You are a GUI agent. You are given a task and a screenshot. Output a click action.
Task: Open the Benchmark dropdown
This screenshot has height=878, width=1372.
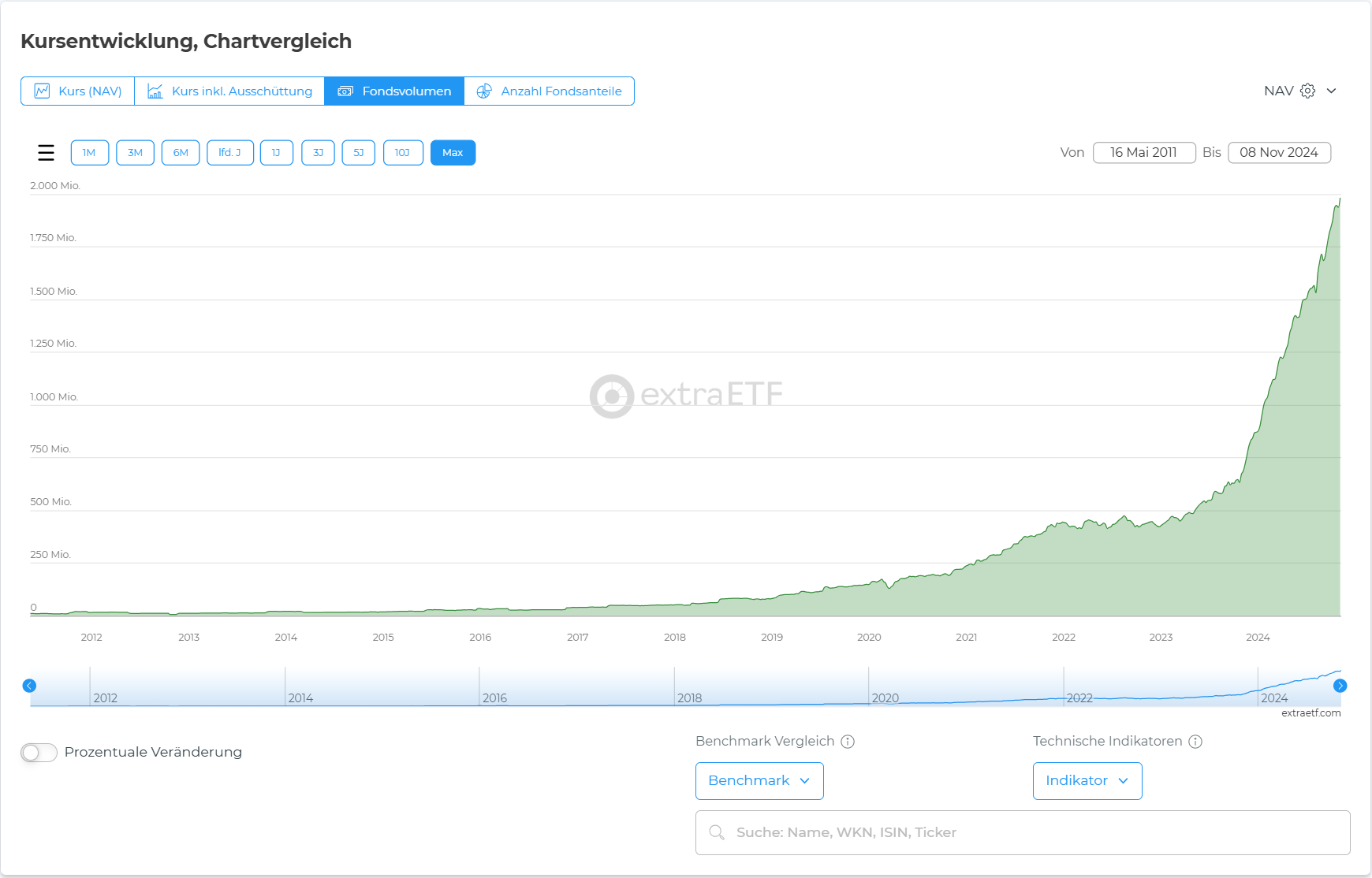click(x=759, y=781)
